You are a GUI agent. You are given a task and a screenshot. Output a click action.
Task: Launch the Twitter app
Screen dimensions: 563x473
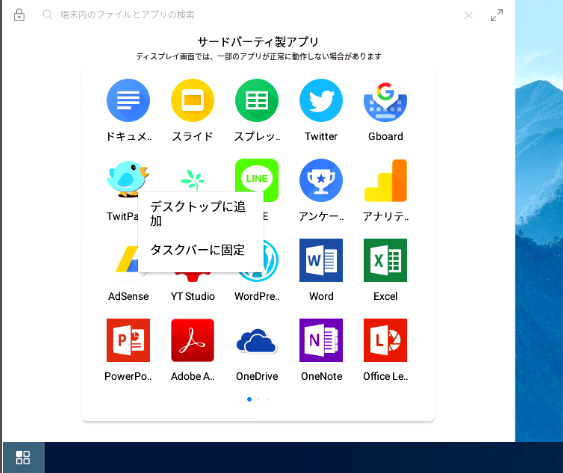point(321,101)
